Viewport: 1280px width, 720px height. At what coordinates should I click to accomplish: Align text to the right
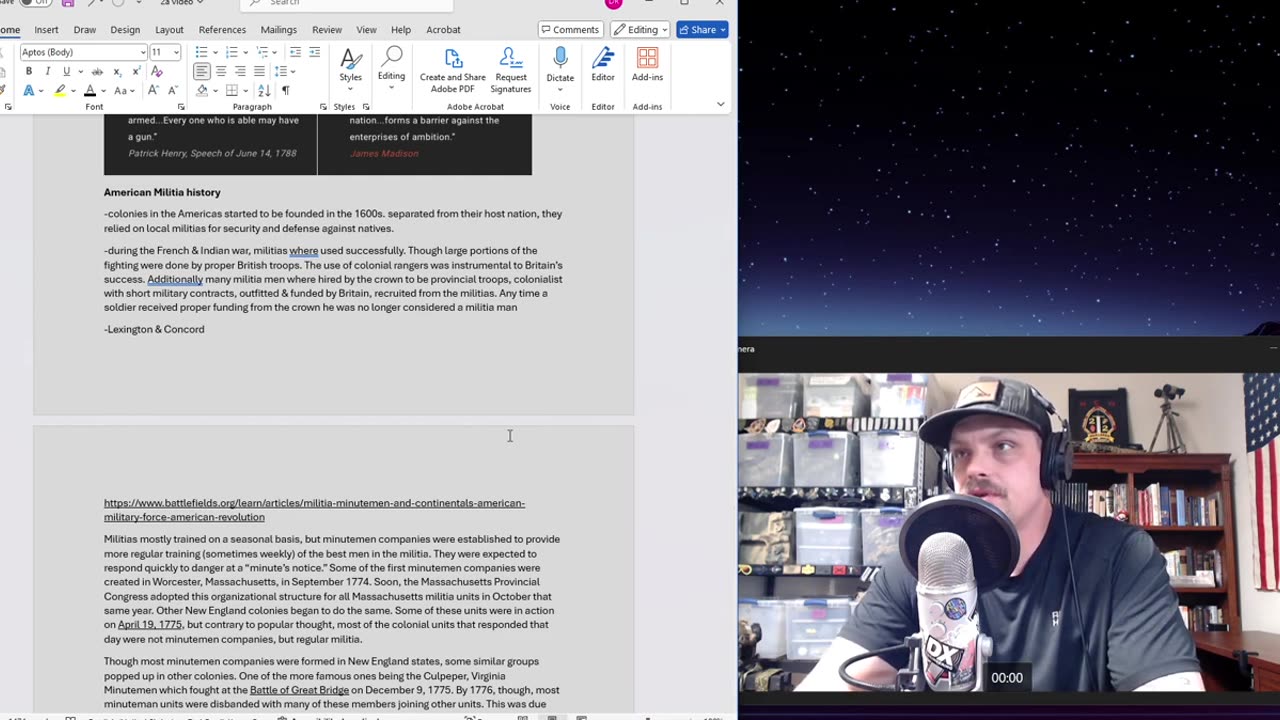(240, 71)
